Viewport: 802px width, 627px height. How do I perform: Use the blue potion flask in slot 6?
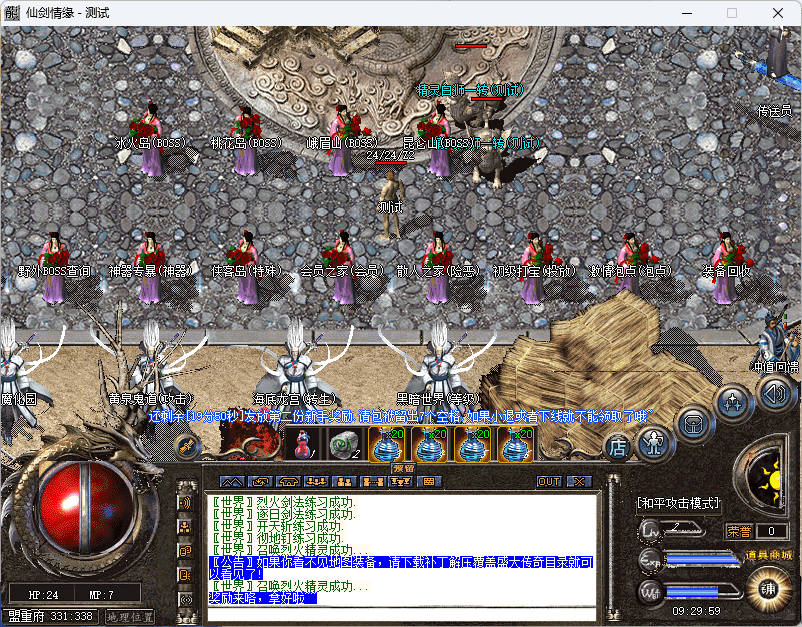516,444
